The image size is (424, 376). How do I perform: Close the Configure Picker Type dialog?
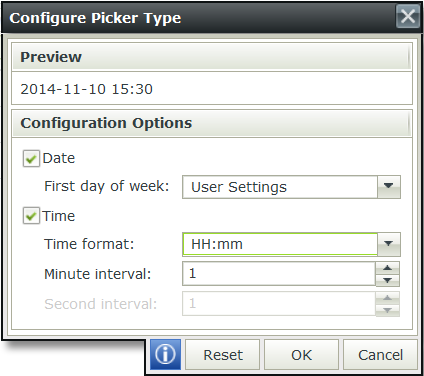[408, 16]
